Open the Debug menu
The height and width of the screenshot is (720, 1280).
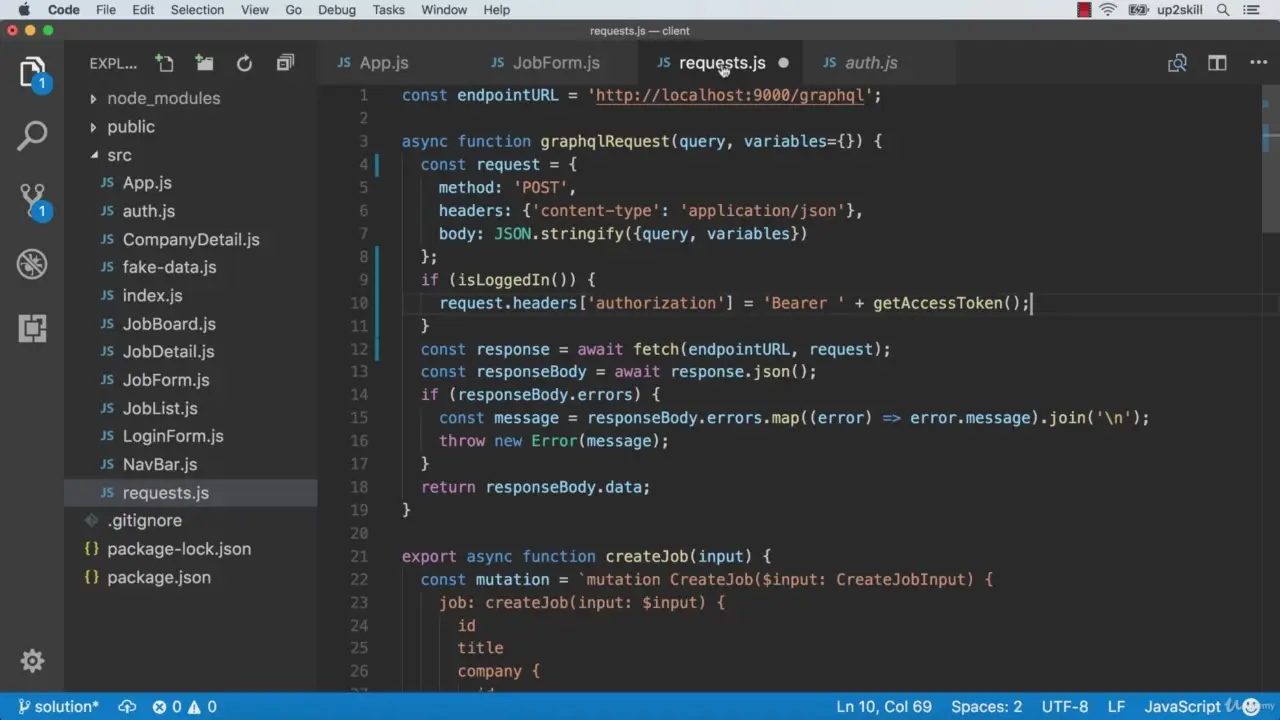click(x=336, y=10)
